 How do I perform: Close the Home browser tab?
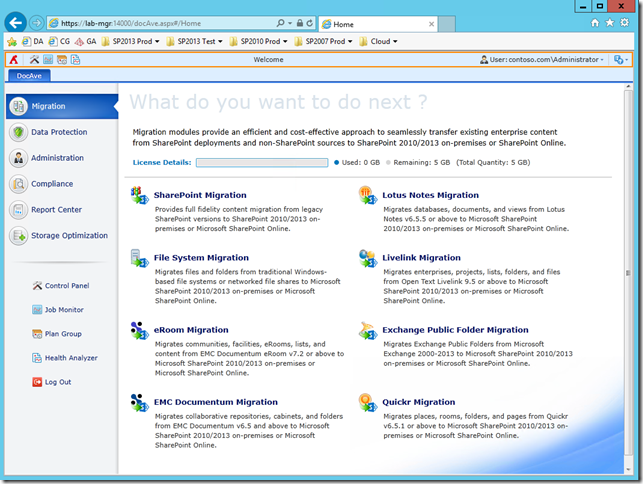click(x=431, y=24)
